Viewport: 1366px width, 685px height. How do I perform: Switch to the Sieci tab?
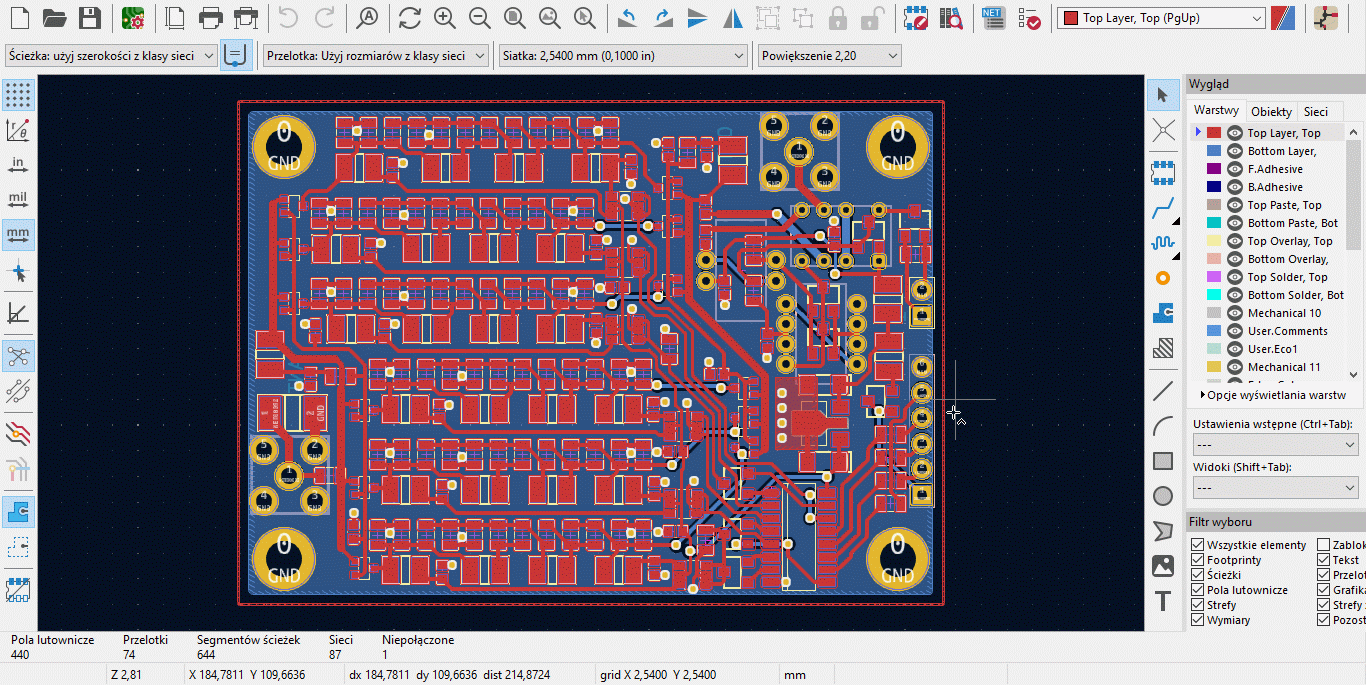[x=1315, y=112]
